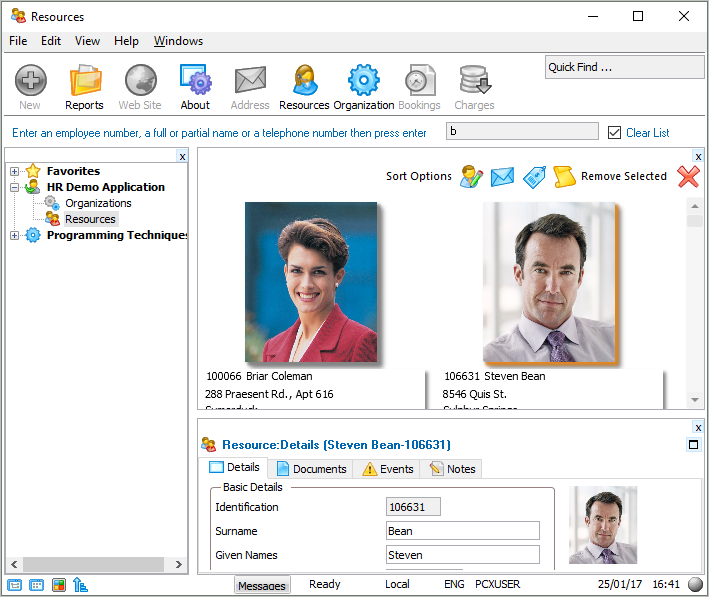Click the Web Site globe icon
The width and height of the screenshot is (709, 597).
tap(141, 81)
